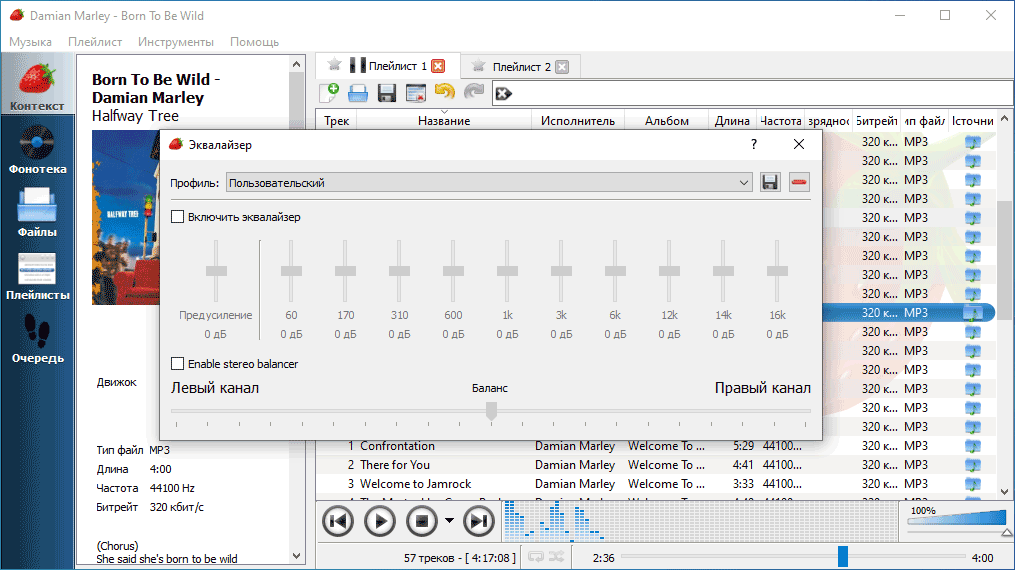Click the clear playlist icon
The height and width of the screenshot is (570, 1015).
click(416, 93)
